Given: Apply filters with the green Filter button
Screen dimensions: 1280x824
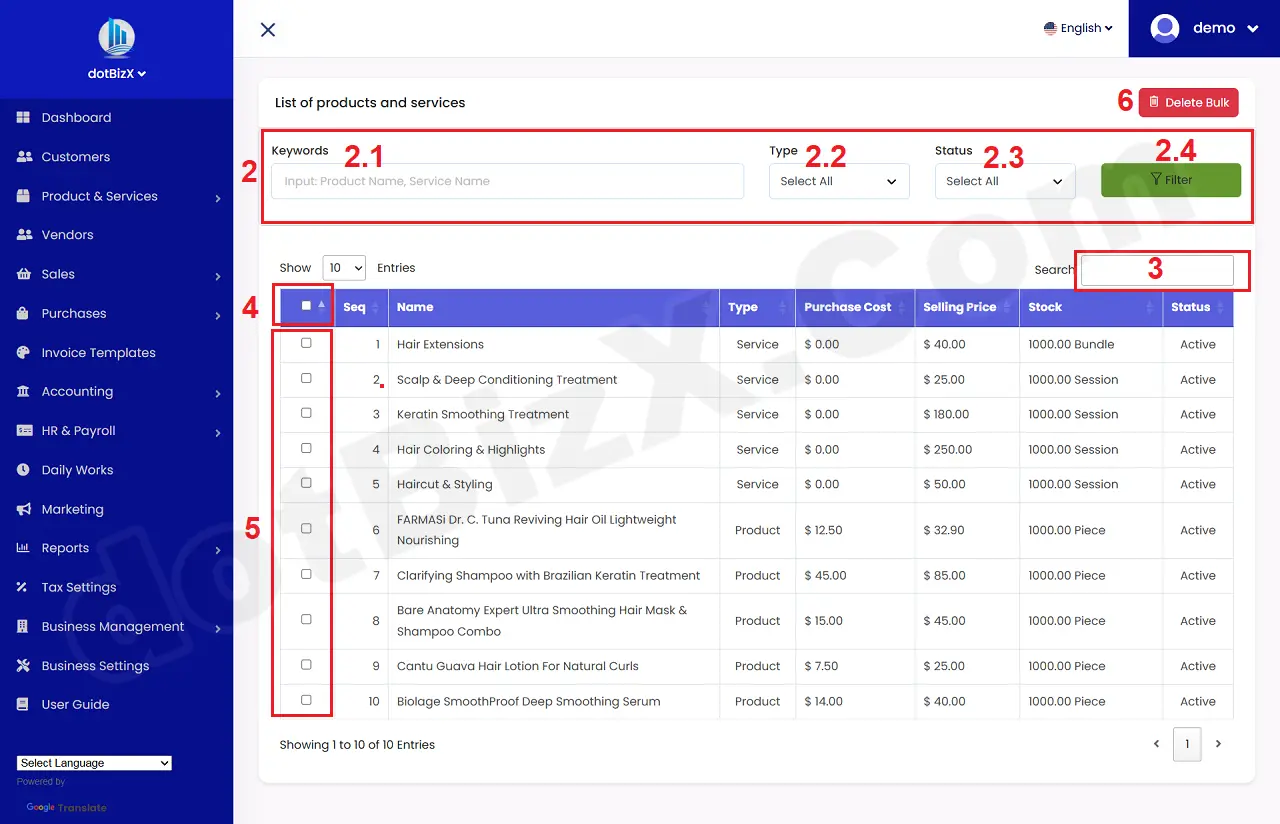Looking at the screenshot, I should tap(1170, 180).
